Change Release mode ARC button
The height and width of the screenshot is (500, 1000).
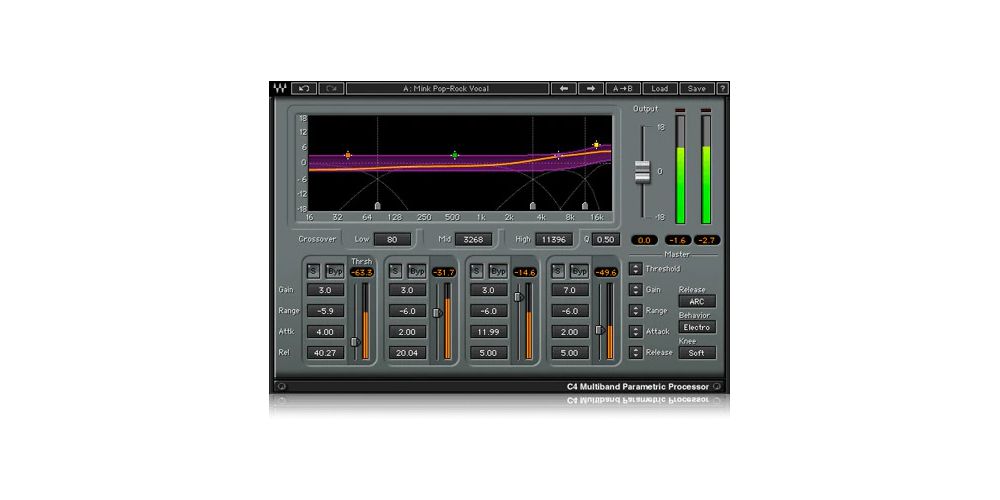pyautogui.click(x=697, y=301)
